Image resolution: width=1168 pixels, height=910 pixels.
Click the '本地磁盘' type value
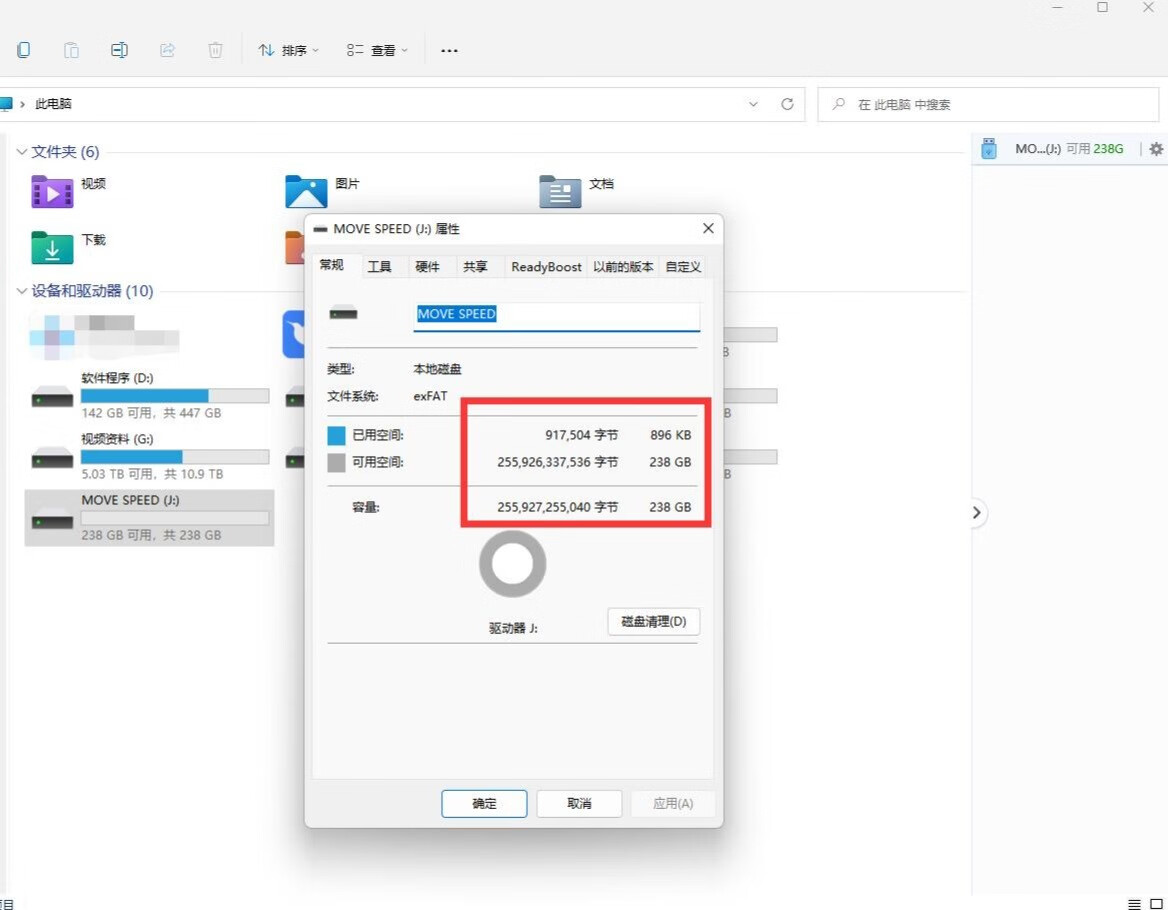437,369
